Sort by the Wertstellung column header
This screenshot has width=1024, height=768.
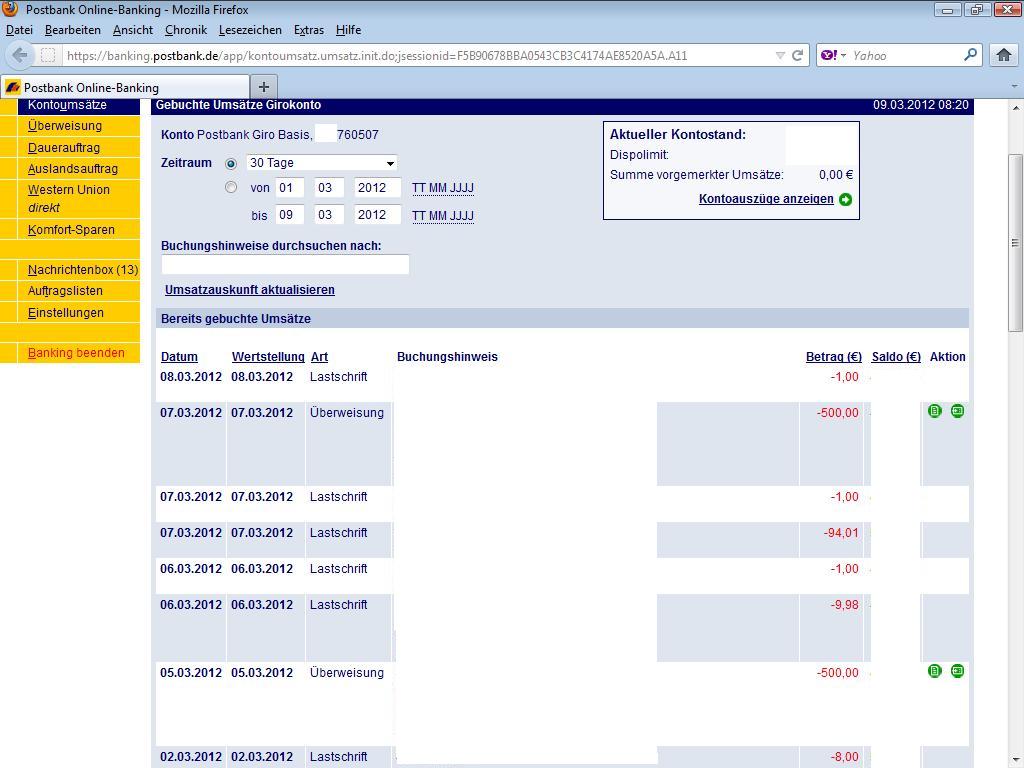[x=268, y=357]
